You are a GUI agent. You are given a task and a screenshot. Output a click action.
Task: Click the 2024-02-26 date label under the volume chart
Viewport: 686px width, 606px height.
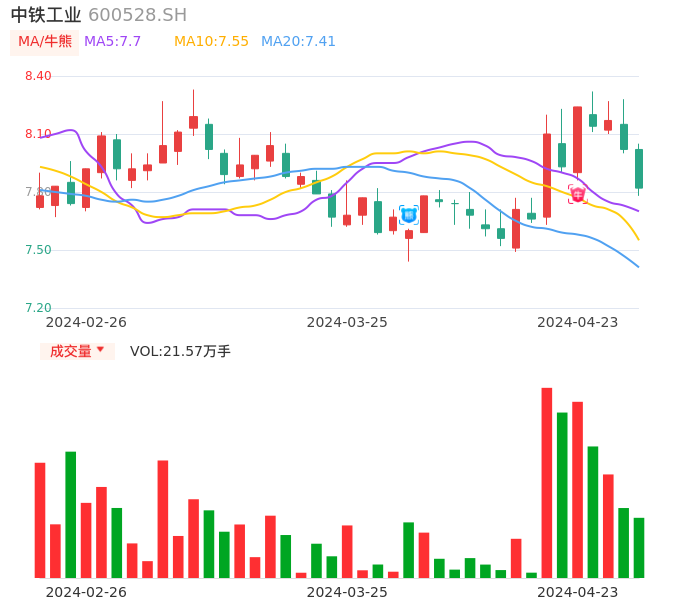[86, 592]
